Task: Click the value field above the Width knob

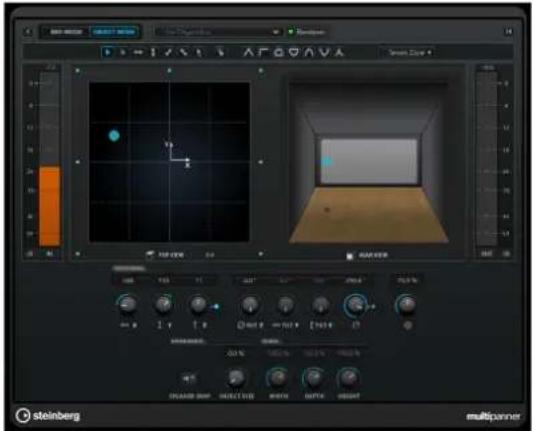Action: point(278,354)
